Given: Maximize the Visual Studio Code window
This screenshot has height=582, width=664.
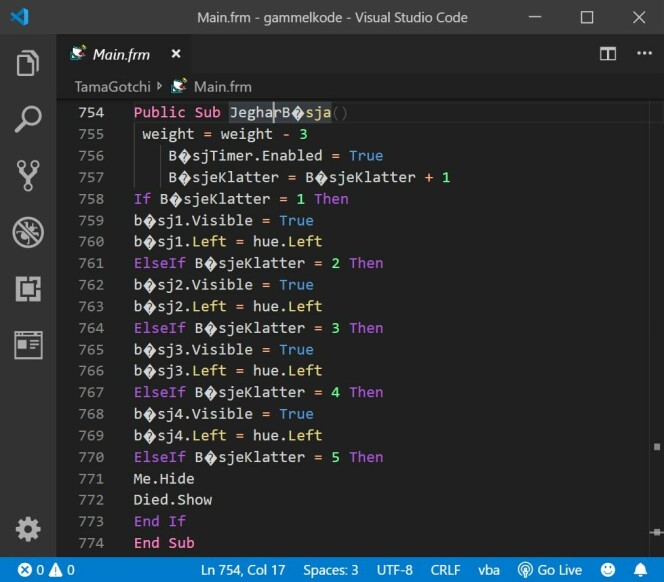Looking at the screenshot, I should (587, 17).
